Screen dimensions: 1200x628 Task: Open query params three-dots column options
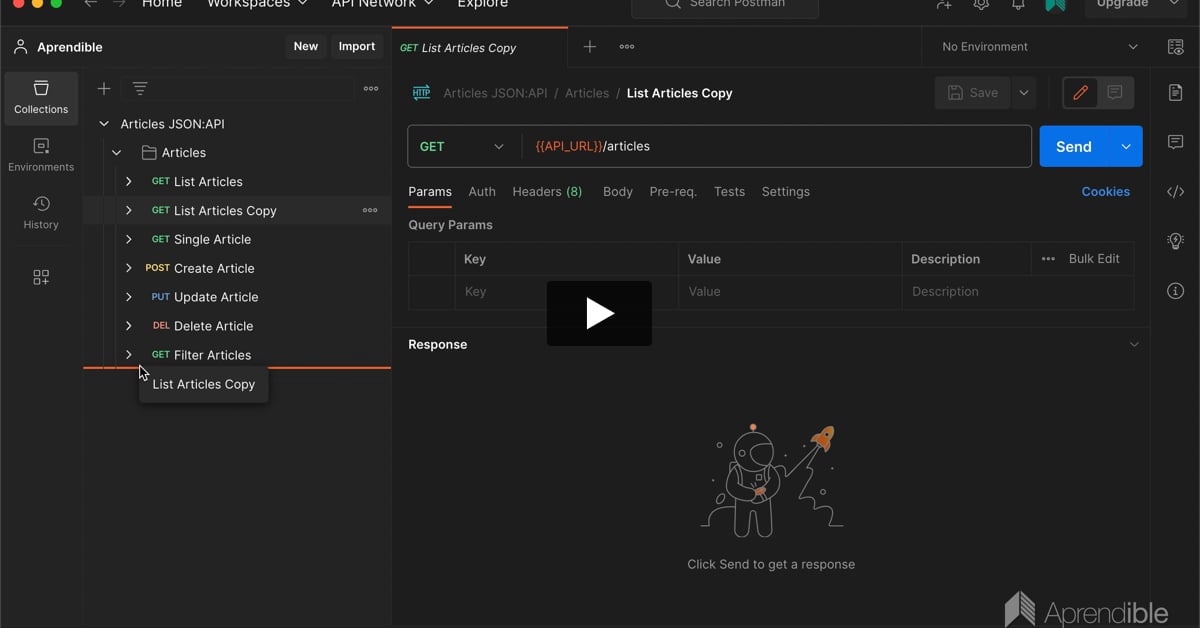click(1048, 259)
